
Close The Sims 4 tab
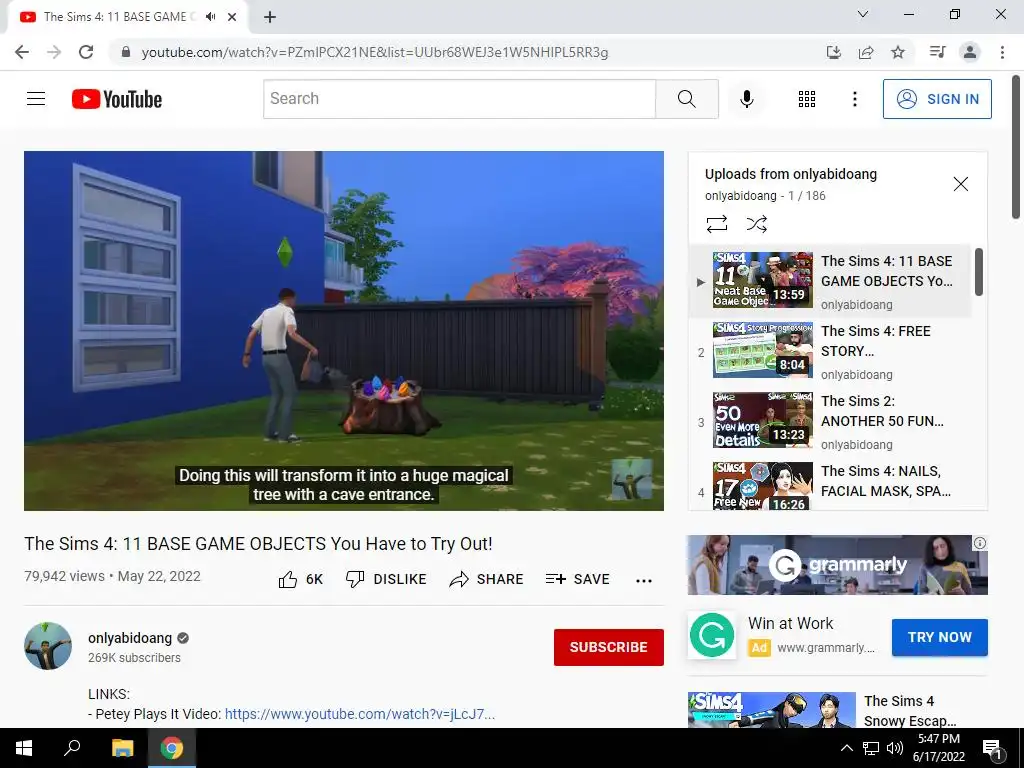(x=232, y=17)
